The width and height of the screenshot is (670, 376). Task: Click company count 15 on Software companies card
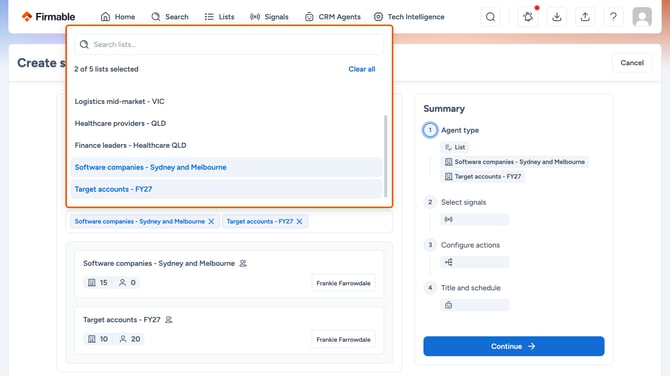97,283
